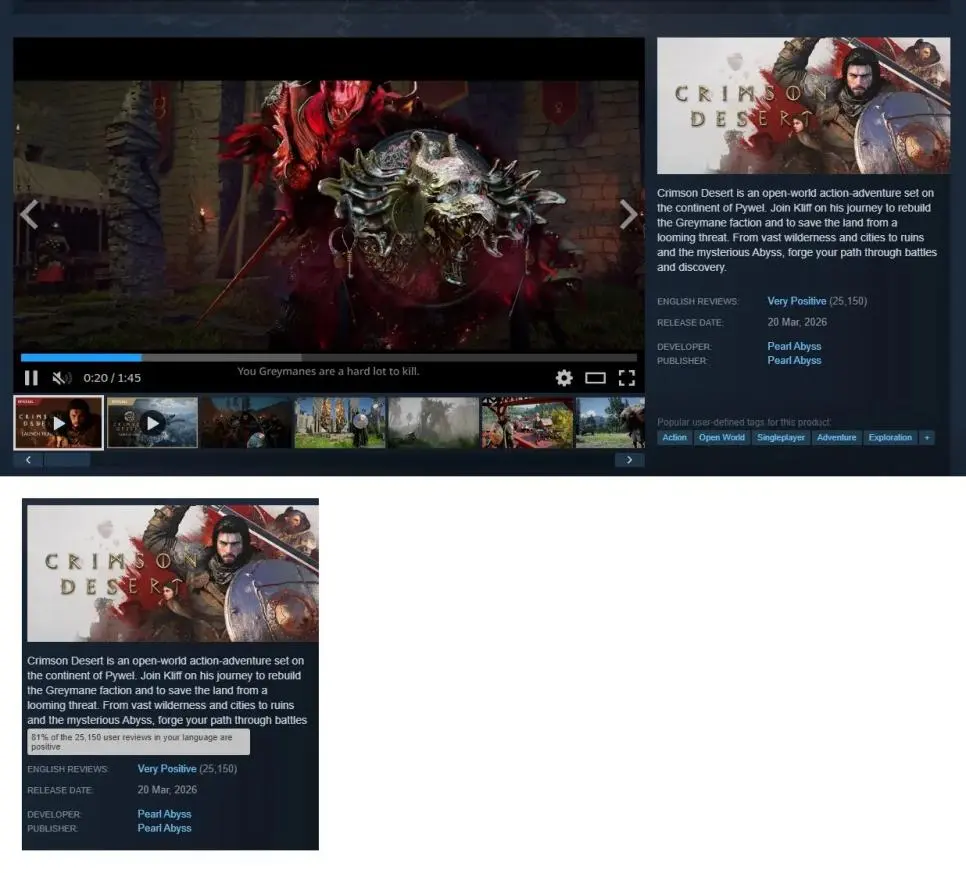Select the Action tag
This screenshot has height=873, width=966.
pos(675,438)
